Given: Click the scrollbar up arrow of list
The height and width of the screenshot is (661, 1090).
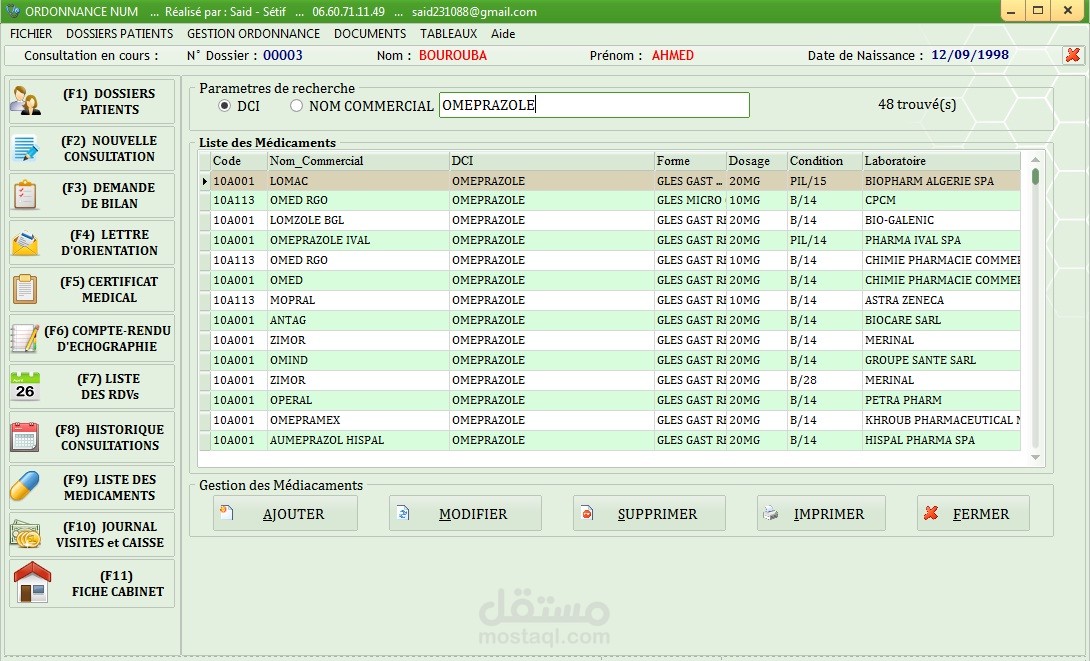Looking at the screenshot, I should click(1035, 160).
